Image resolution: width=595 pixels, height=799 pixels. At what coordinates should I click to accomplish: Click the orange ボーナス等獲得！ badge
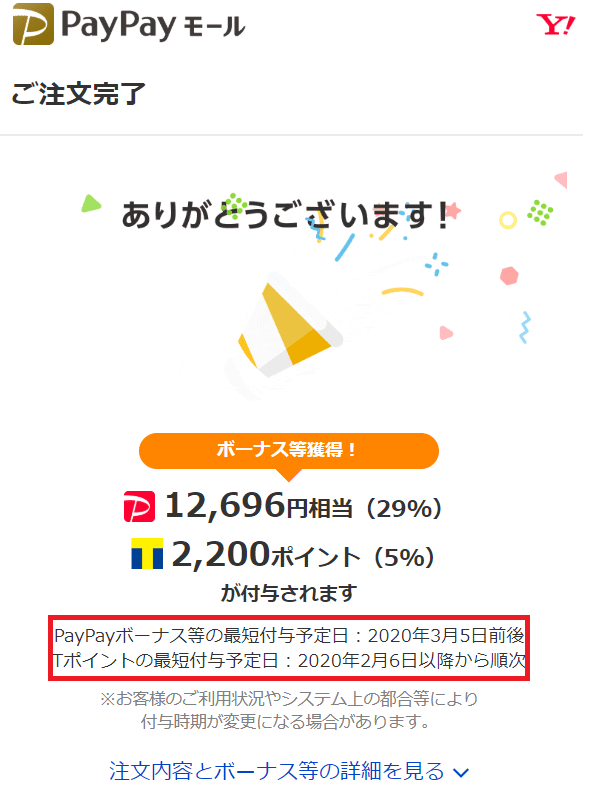pos(289,450)
